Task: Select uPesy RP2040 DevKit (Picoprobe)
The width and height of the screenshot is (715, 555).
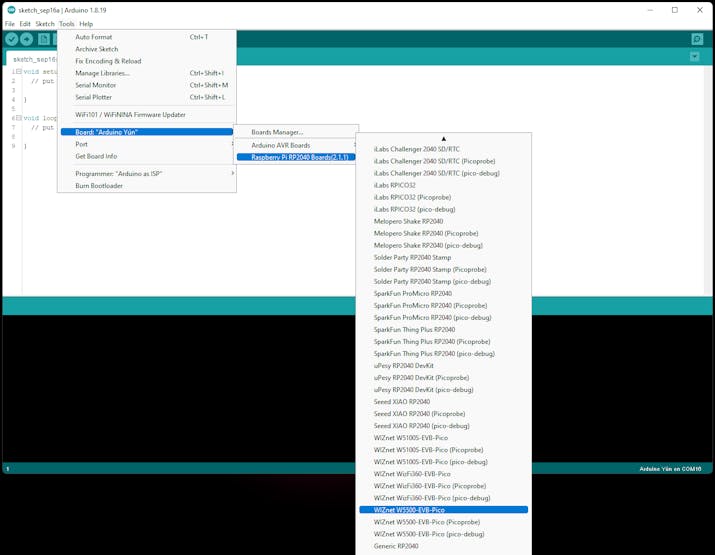Action: pos(443,378)
